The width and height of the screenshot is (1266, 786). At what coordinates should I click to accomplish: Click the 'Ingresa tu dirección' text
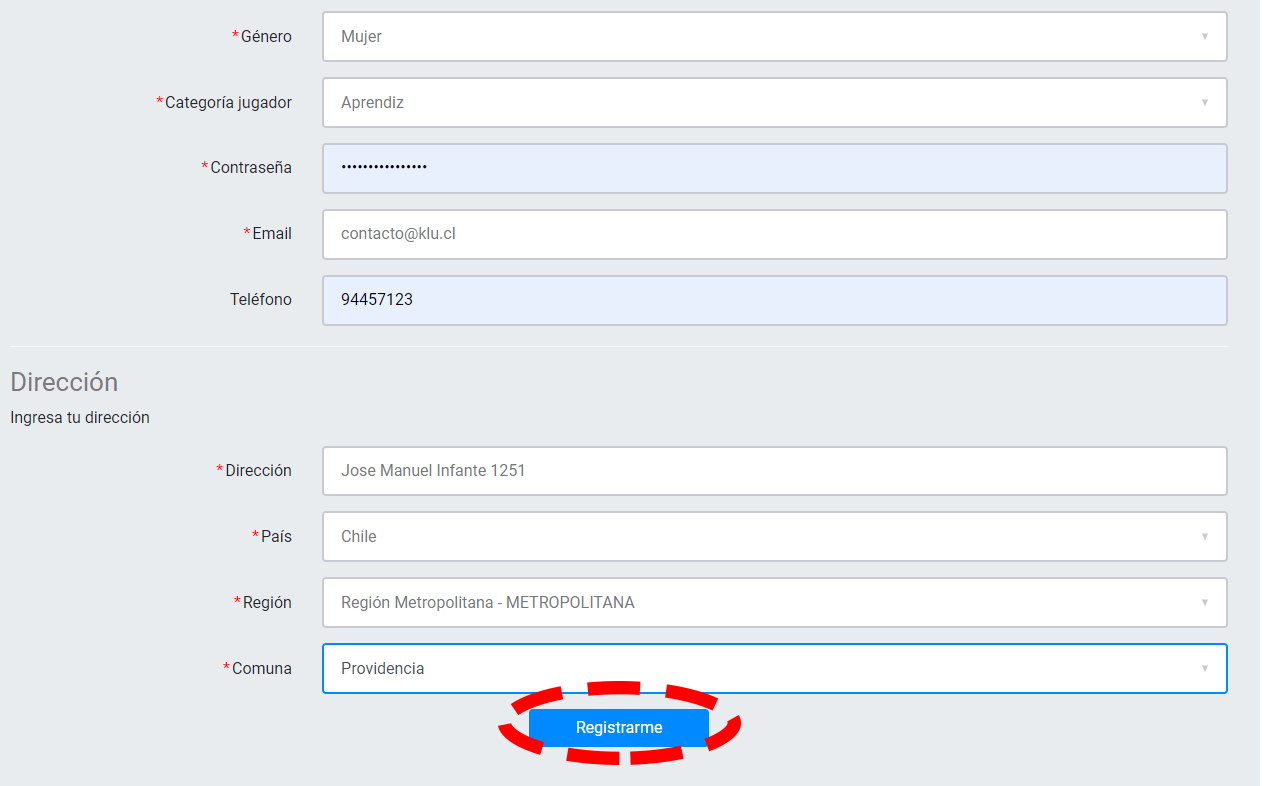(80, 418)
